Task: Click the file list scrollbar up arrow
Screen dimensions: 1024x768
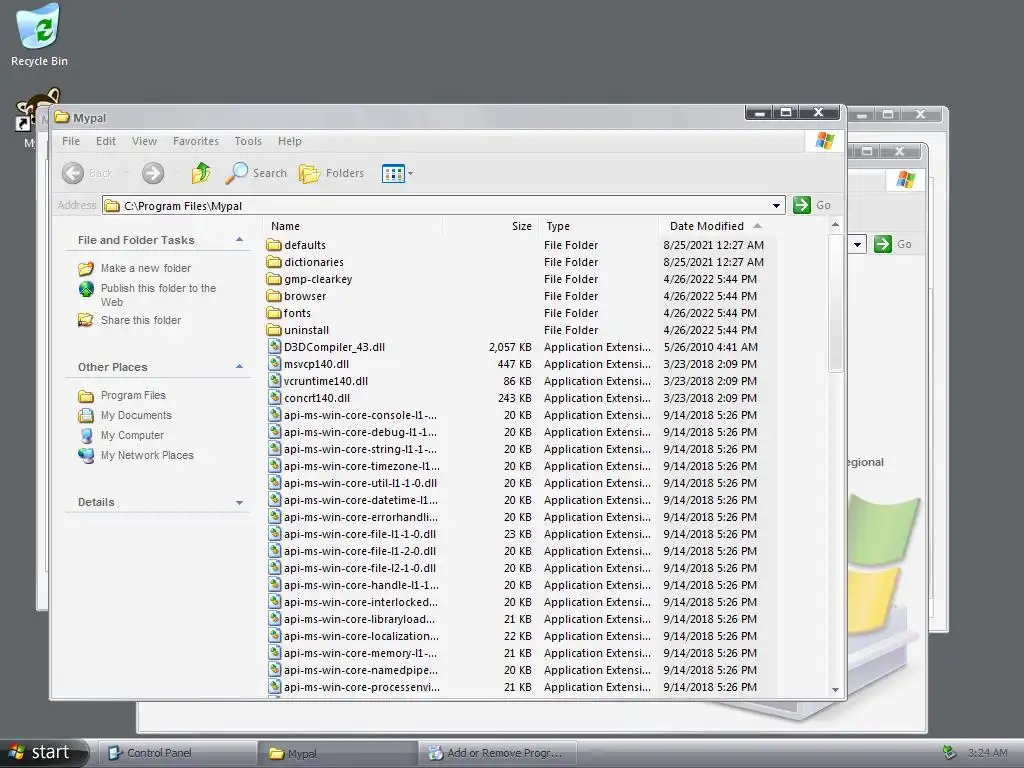Action: 835,225
